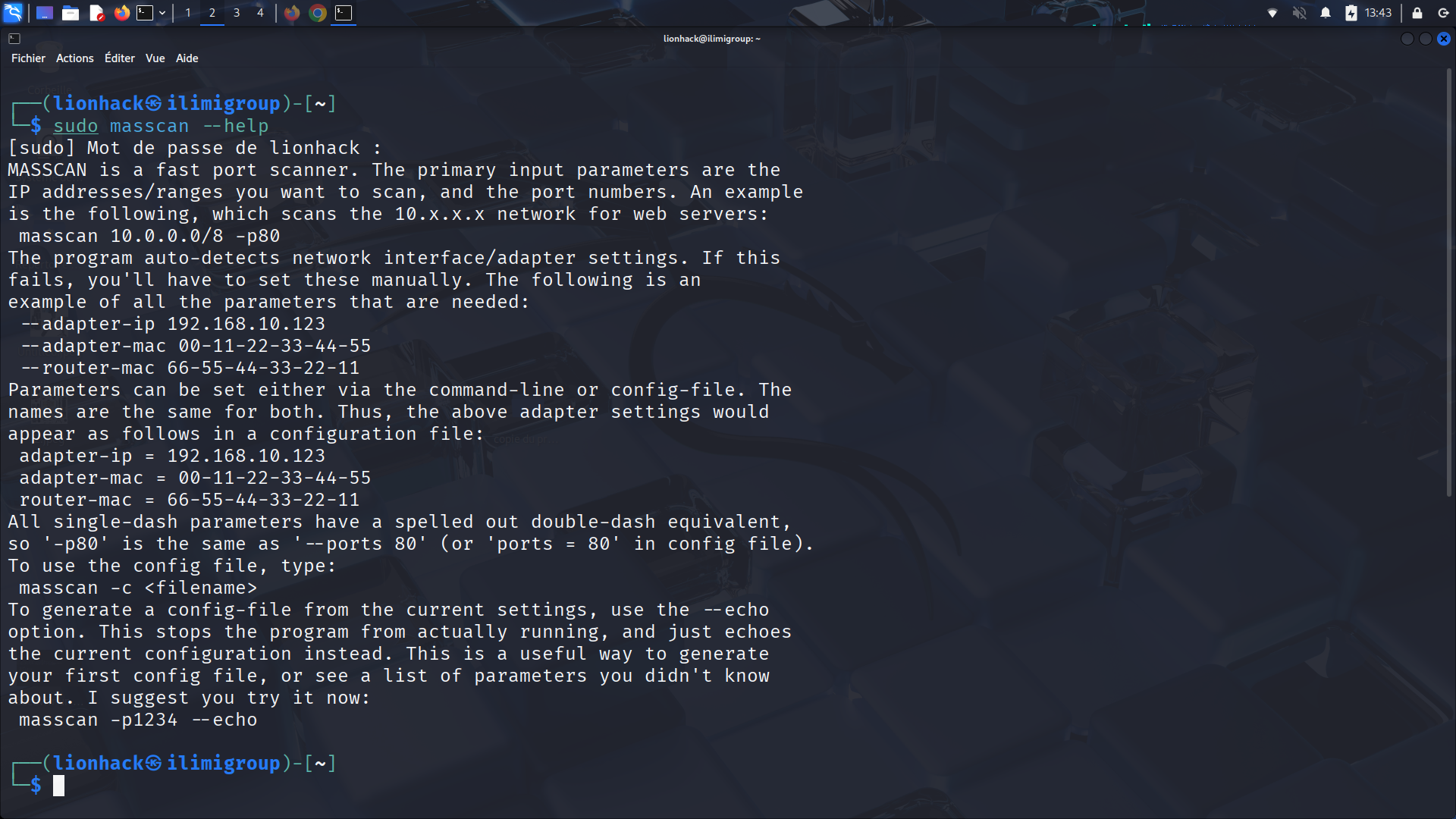1456x819 pixels.
Task: Click the battery power indicator
Action: tap(1351, 13)
